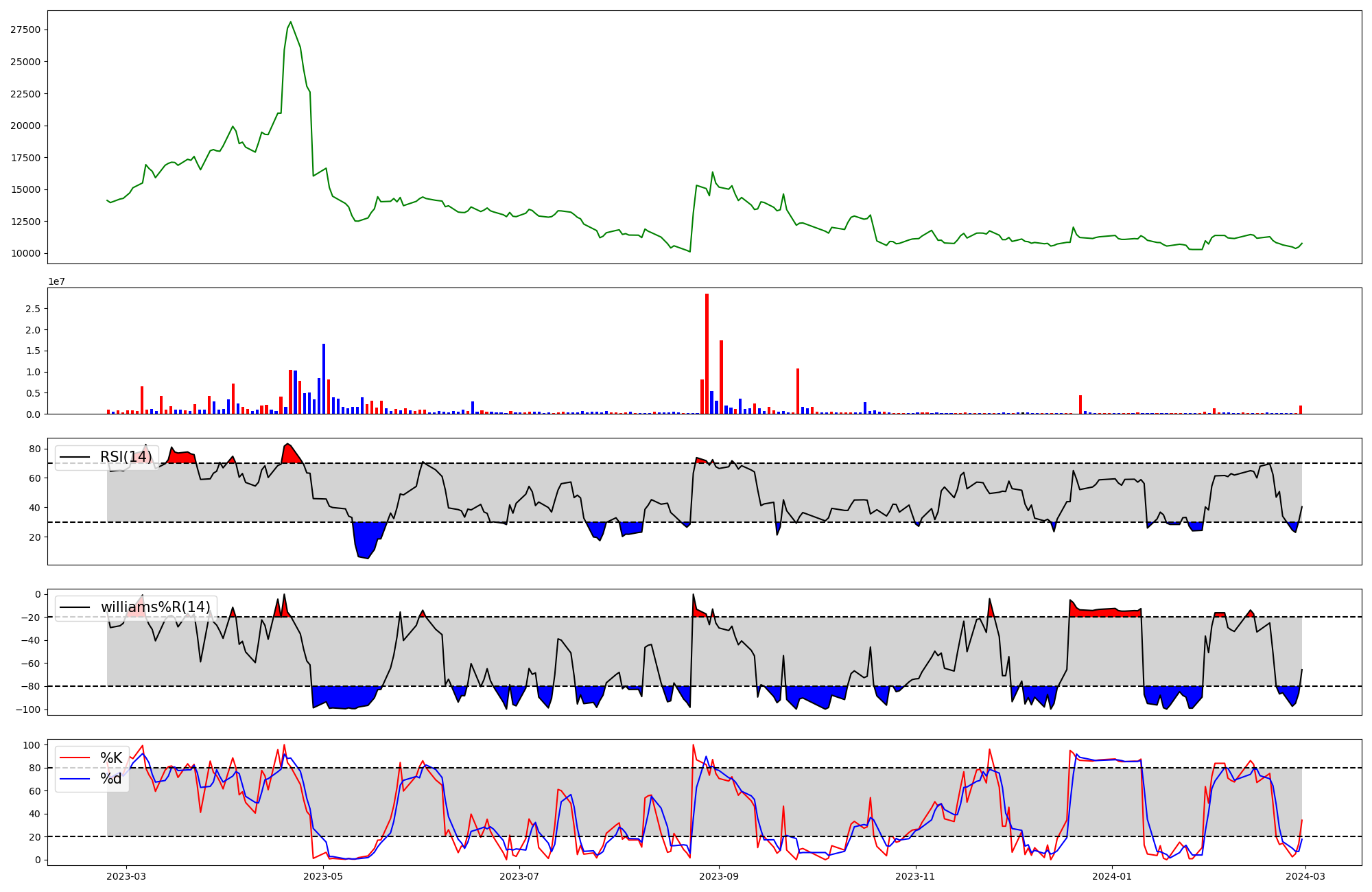This screenshot has height=892, width=1372.
Task: Click the tallest red volume bar
Action: pyautogui.click(x=707, y=353)
